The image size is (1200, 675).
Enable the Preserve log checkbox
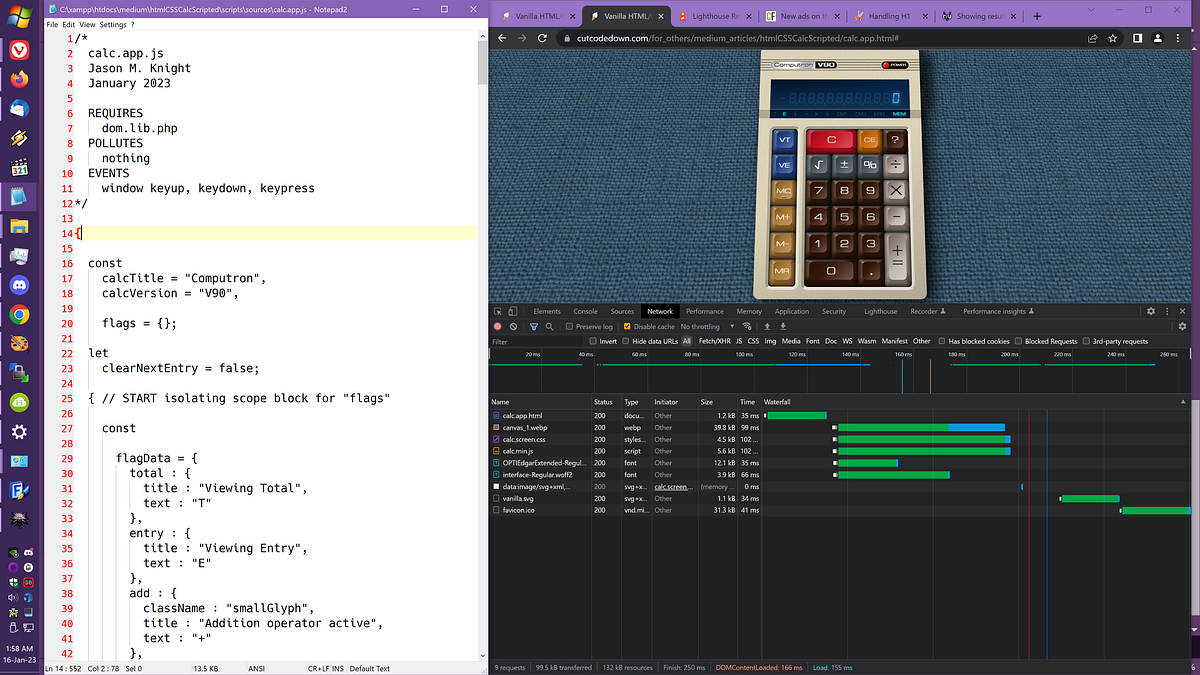point(569,327)
